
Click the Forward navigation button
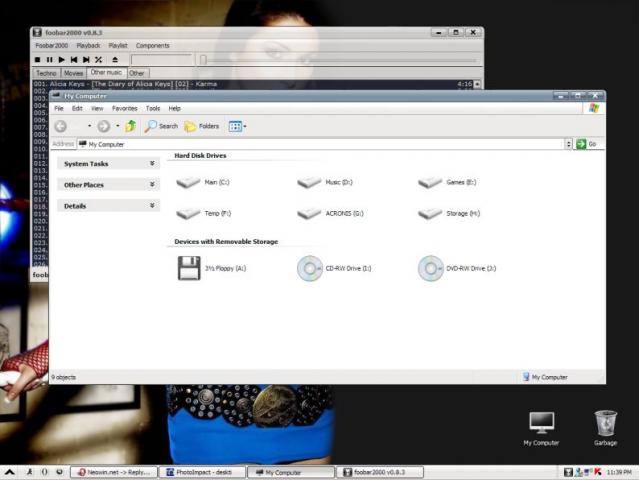pyautogui.click(x=104, y=126)
